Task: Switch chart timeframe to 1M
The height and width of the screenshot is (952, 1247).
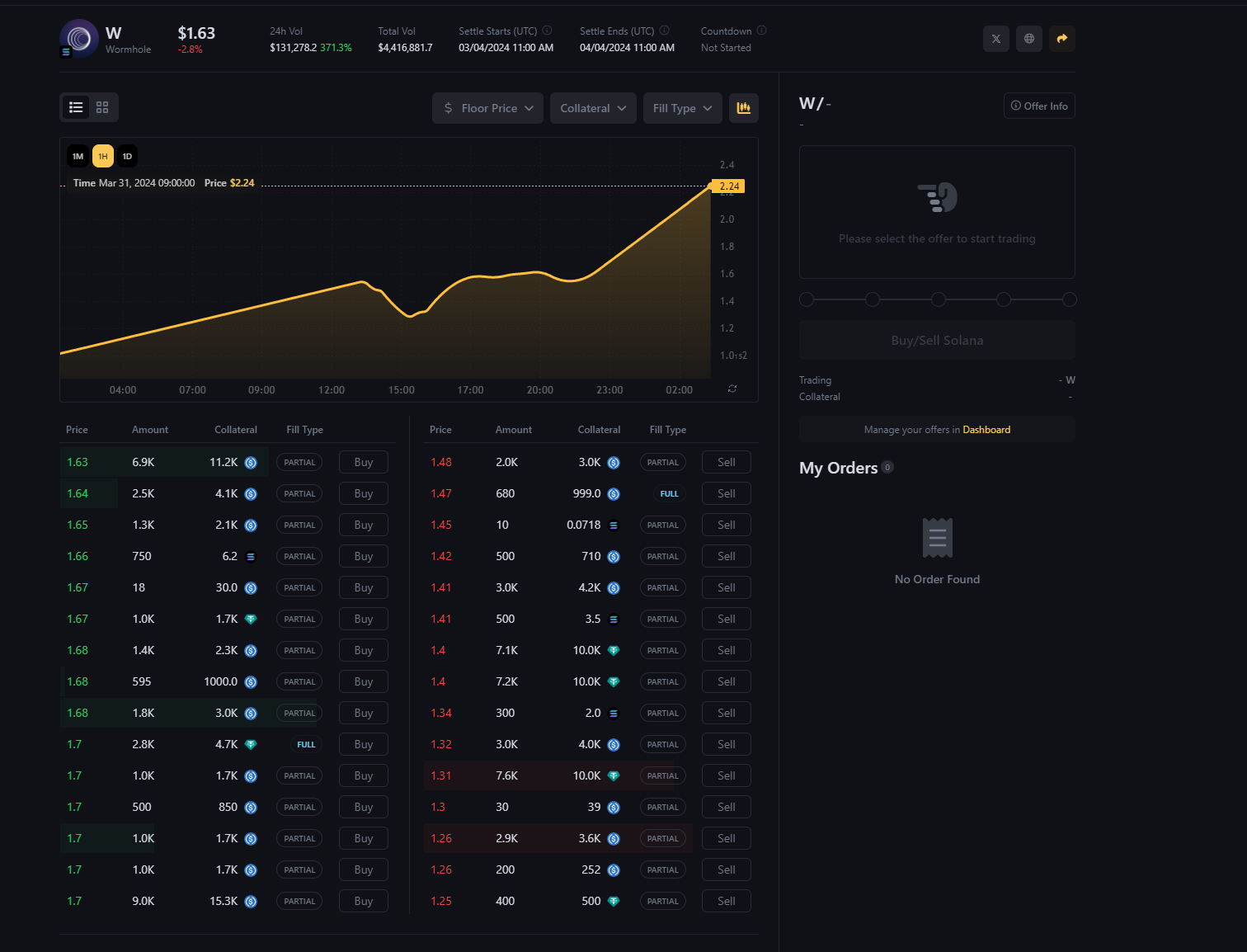Action: (x=78, y=156)
